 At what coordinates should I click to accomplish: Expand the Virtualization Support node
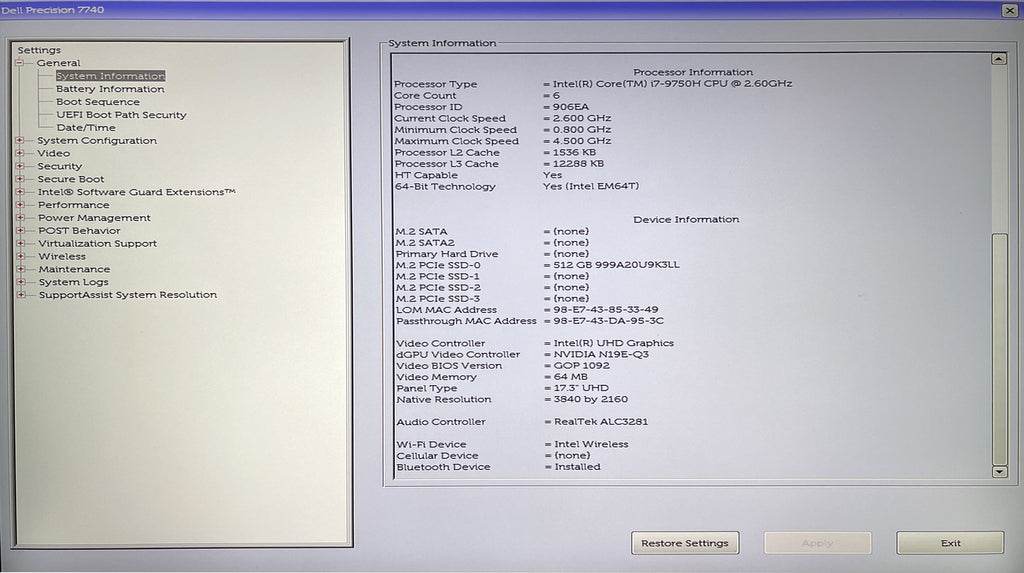pyautogui.click(x=20, y=243)
